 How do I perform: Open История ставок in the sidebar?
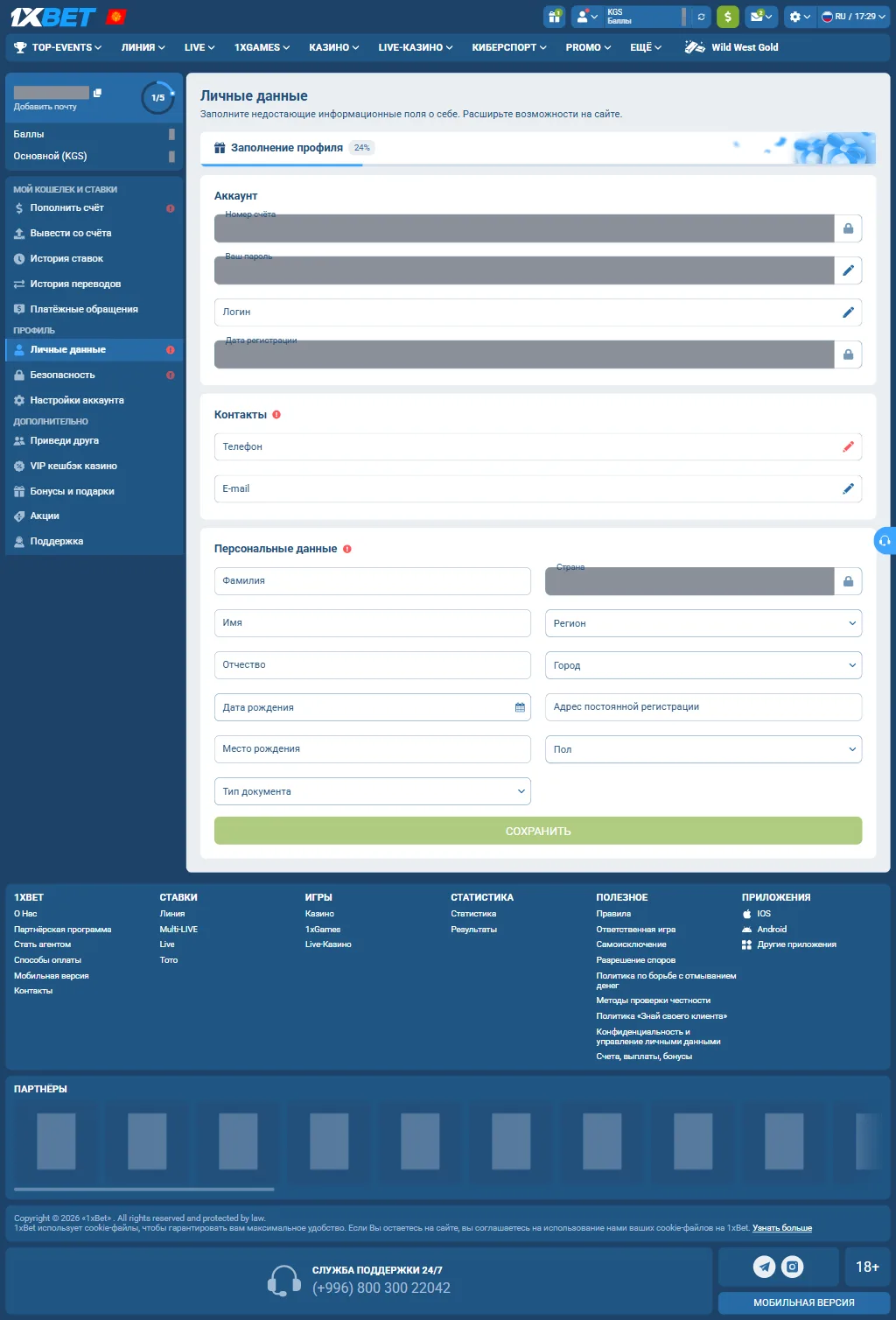click(x=94, y=259)
